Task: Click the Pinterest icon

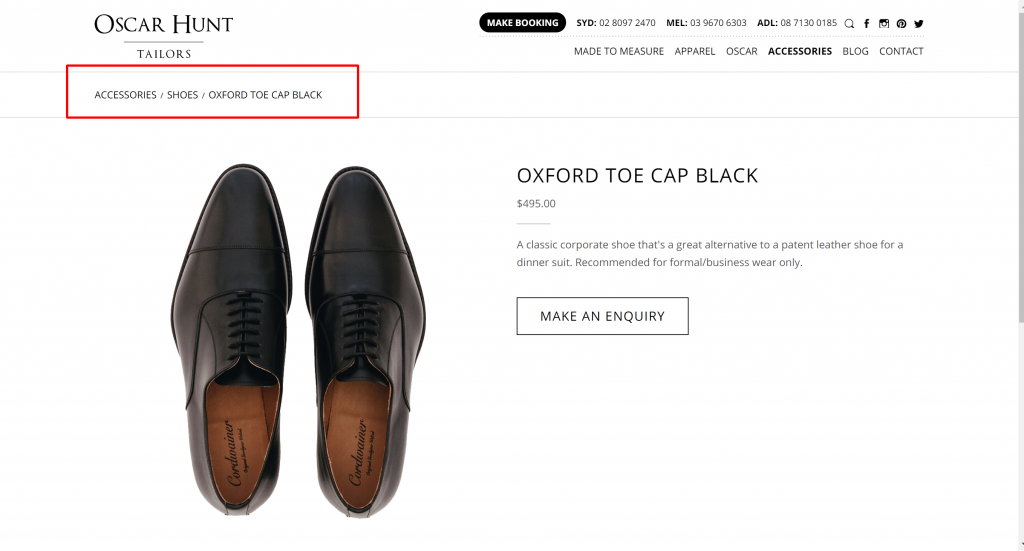Action: point(901,23)
